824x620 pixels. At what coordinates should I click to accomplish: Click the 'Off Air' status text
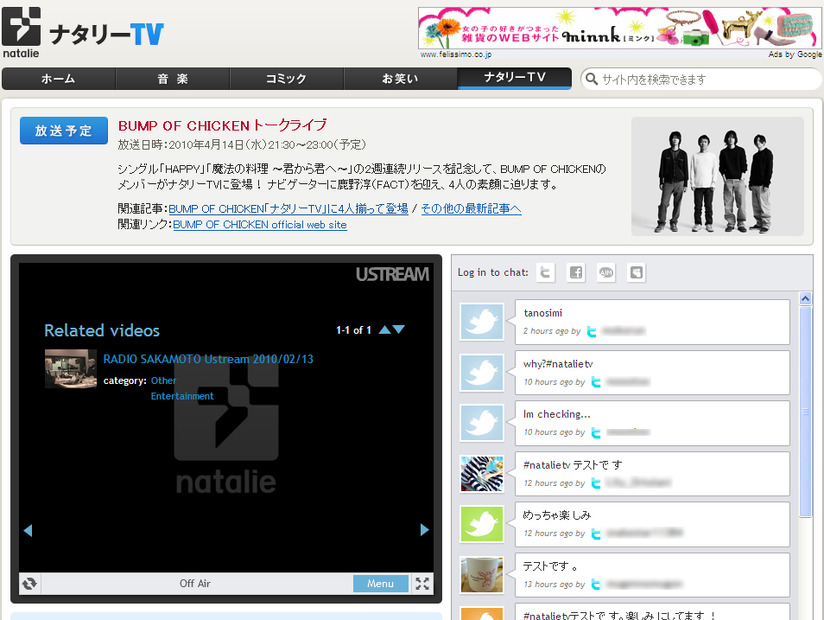tap(195, 583)
